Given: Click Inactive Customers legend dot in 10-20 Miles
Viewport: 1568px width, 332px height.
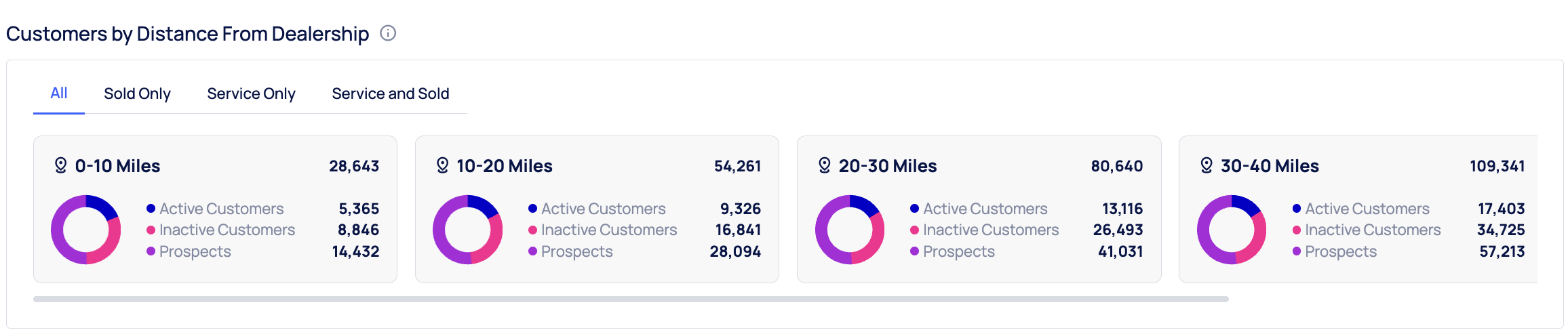Looking at the screenshot, I should (533, 230).
